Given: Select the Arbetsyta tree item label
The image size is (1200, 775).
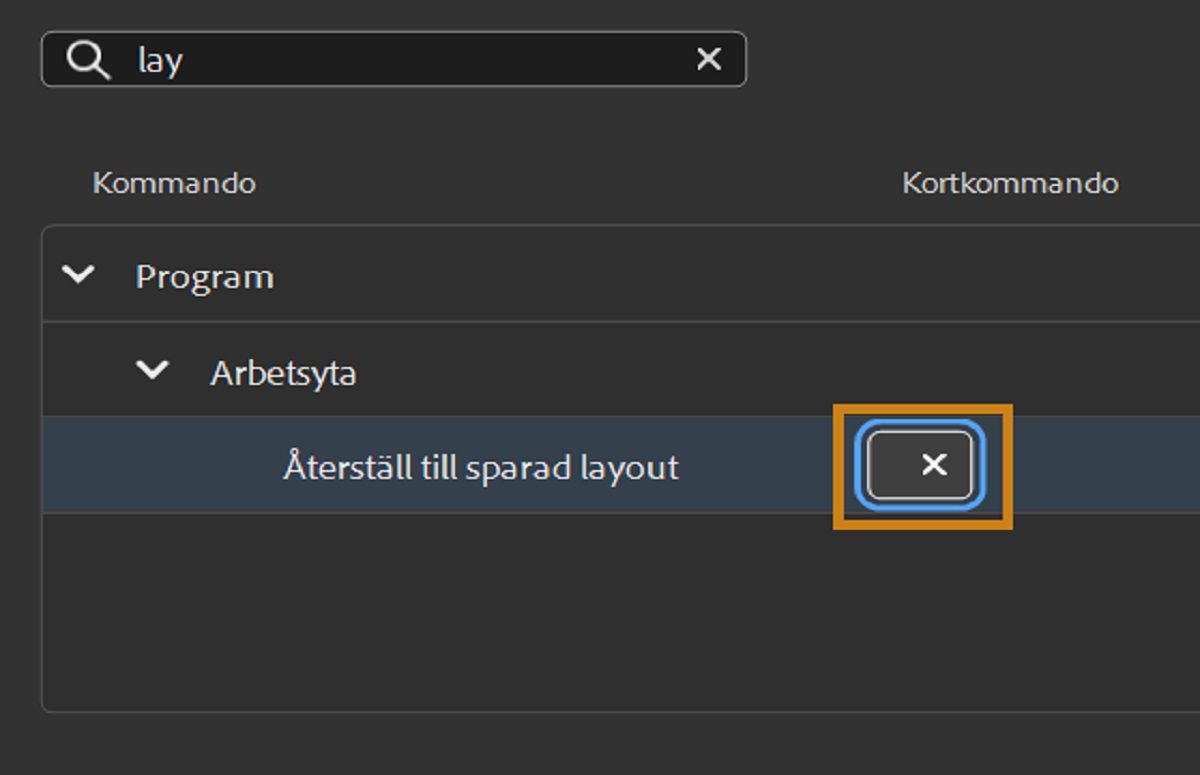Looking at the screenshot, I should [x=283, y=373].
